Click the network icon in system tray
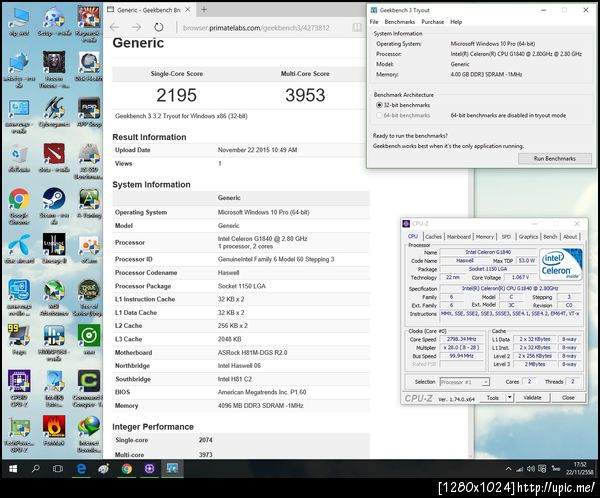 (x=520, y=469)
